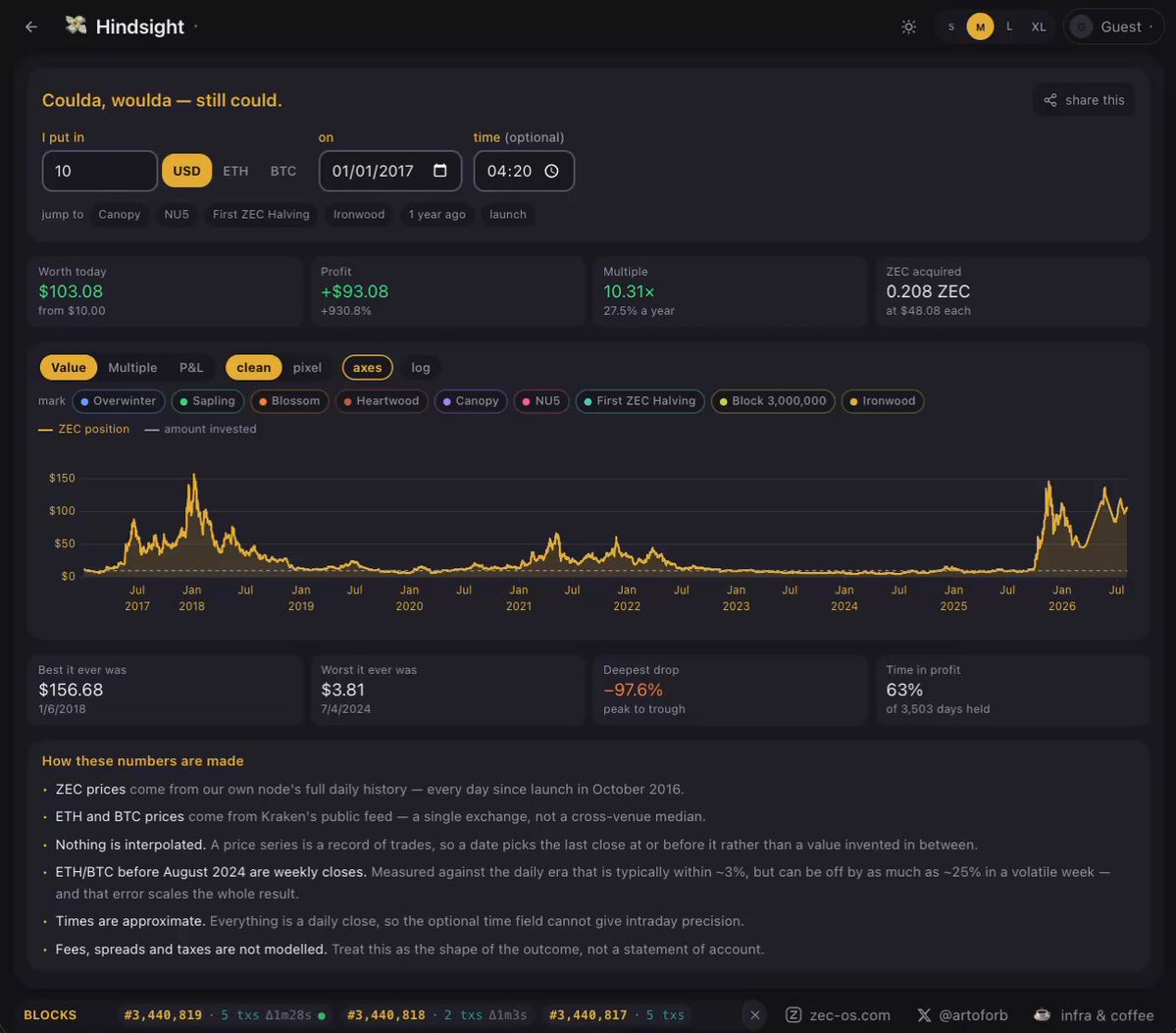Viewport: 1176px width, 1033px height.
Task: Open the share this icon
Action: coord(1050,100)
